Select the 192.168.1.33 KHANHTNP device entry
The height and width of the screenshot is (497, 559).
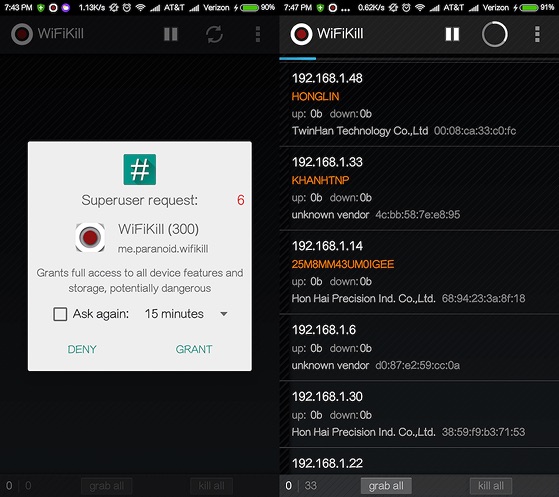419,188
